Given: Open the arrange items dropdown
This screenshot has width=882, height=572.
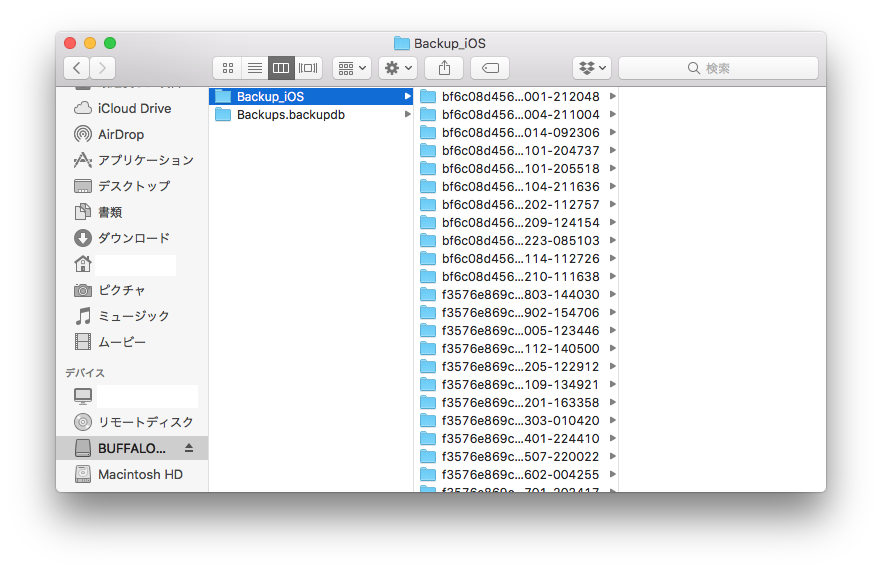Looking at the screenshot, I should coord(351,68).
